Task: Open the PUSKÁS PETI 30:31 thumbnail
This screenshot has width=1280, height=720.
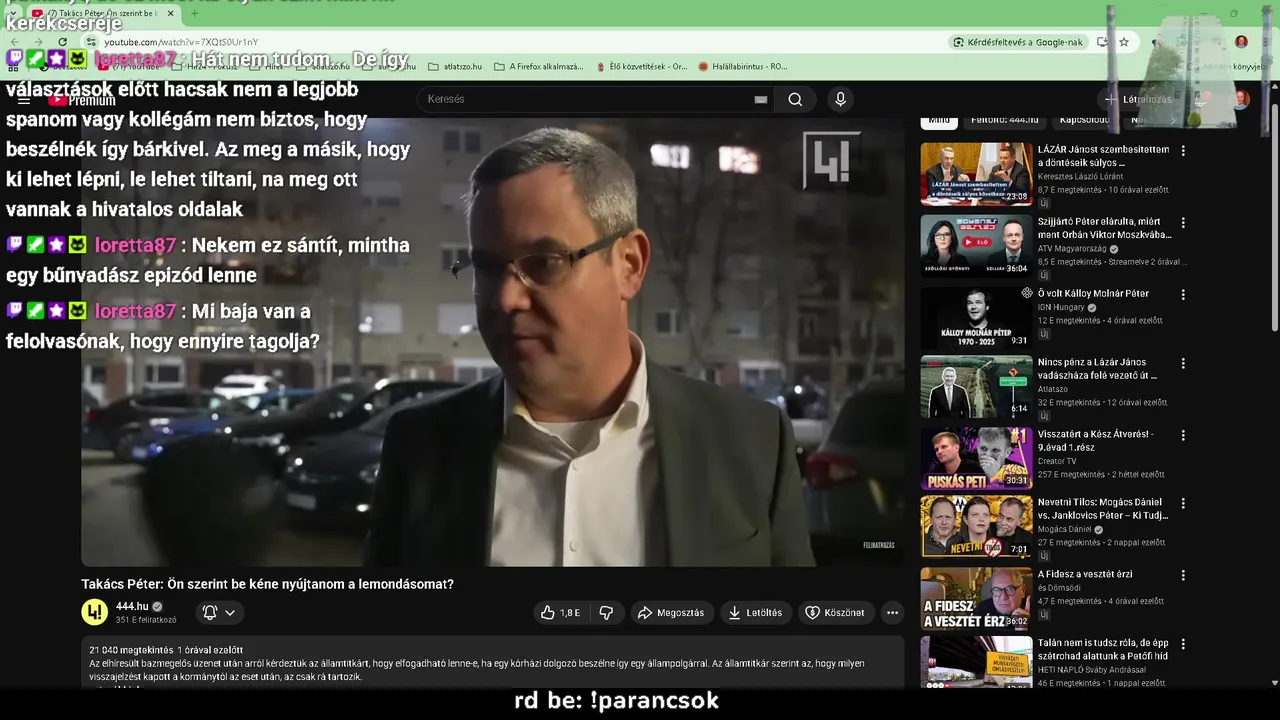Action: pyautogui.click(x=976, y=459)
